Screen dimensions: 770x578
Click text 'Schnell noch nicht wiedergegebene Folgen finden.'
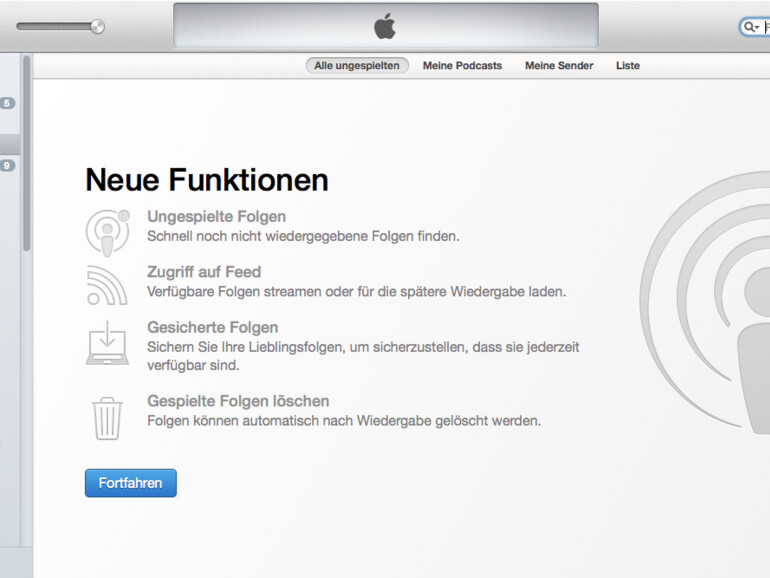pyautogui.click(x=303, y=236)
